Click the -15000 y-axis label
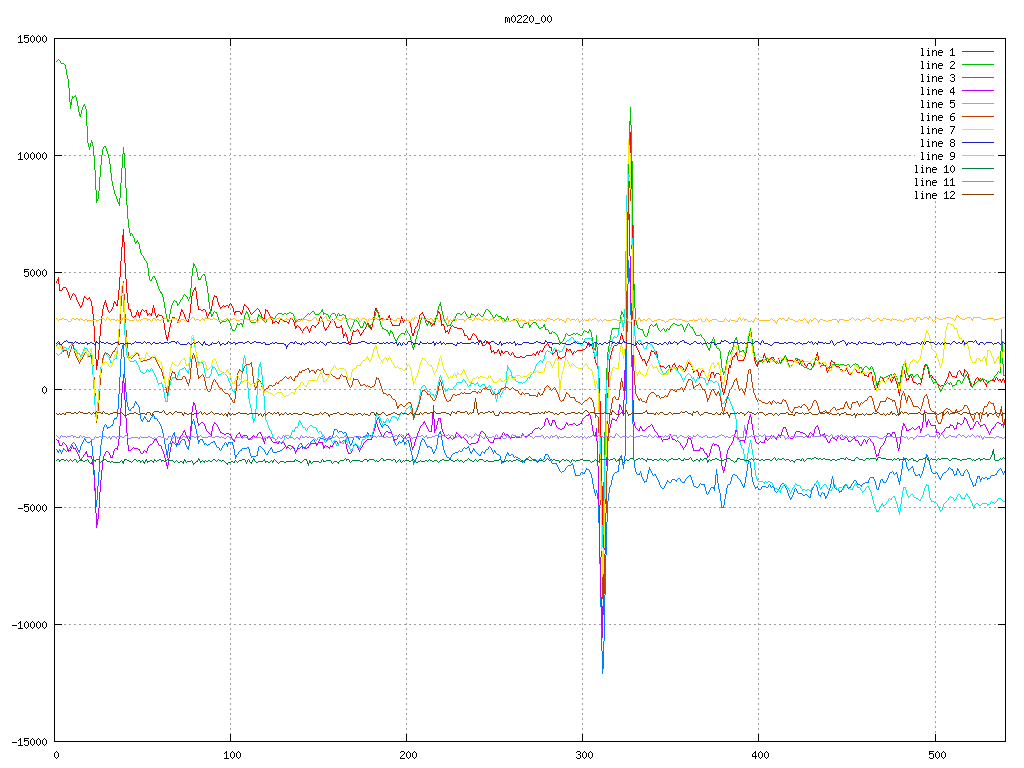This screenshot has width=1024, height=768. (x=28, y=742)
